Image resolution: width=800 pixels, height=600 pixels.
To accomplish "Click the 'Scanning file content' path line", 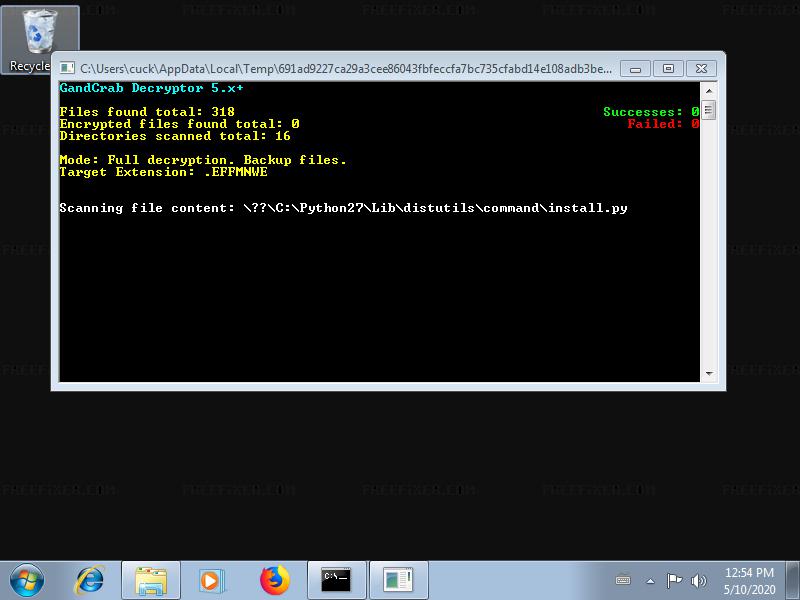I will (x=343, y=208).
